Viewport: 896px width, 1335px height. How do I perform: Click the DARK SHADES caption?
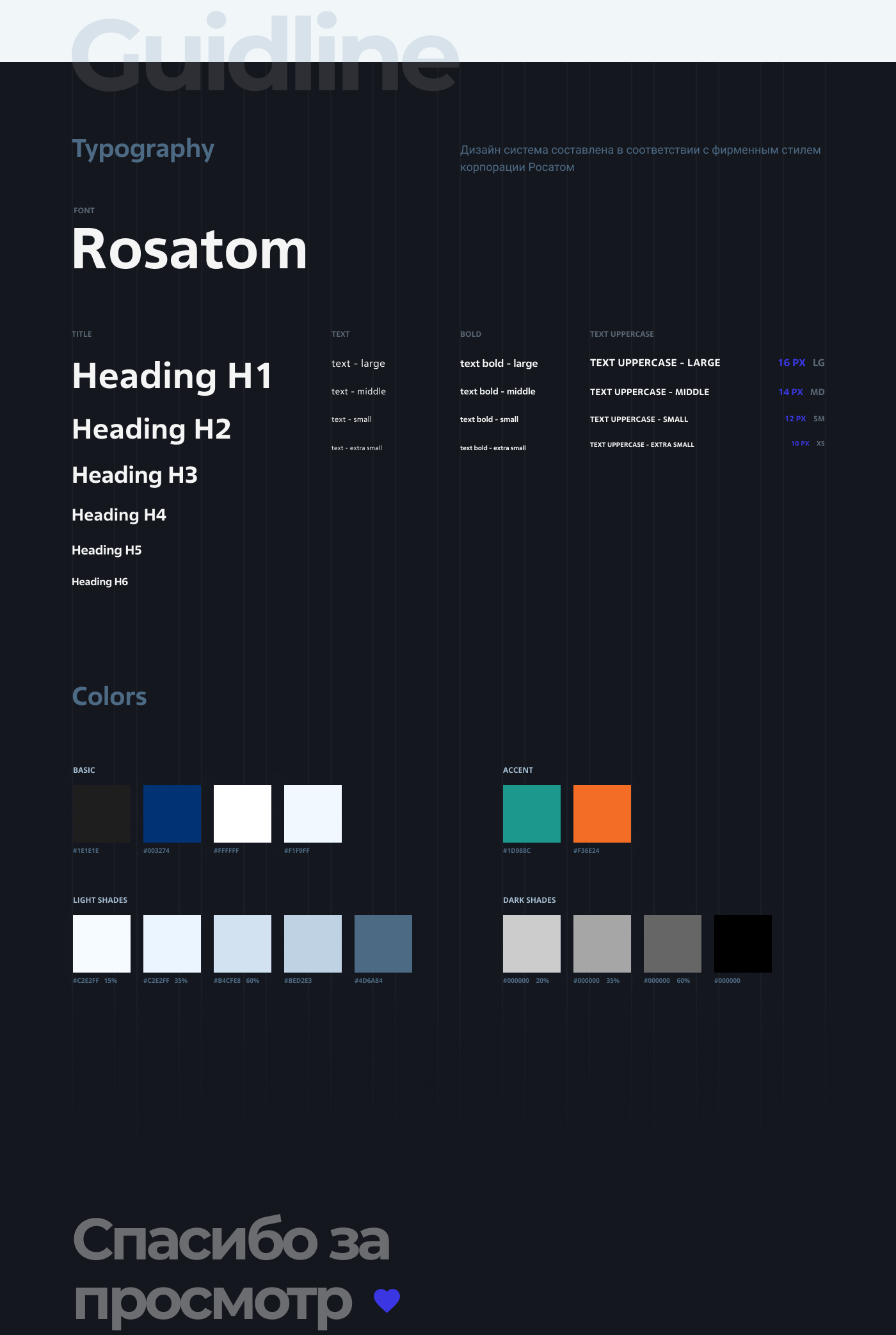pos(529,900)
